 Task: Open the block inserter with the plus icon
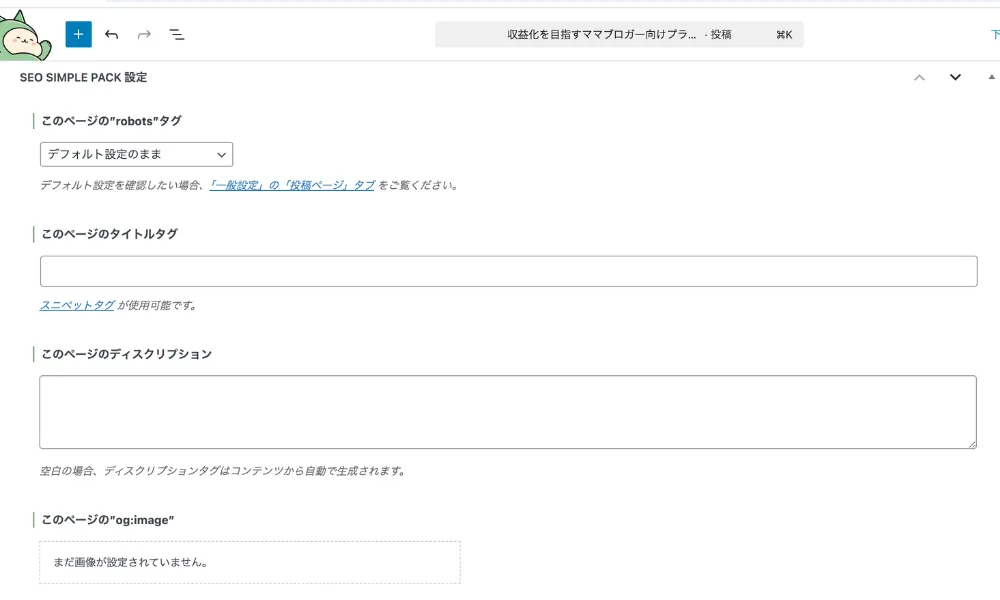[77, 33]
